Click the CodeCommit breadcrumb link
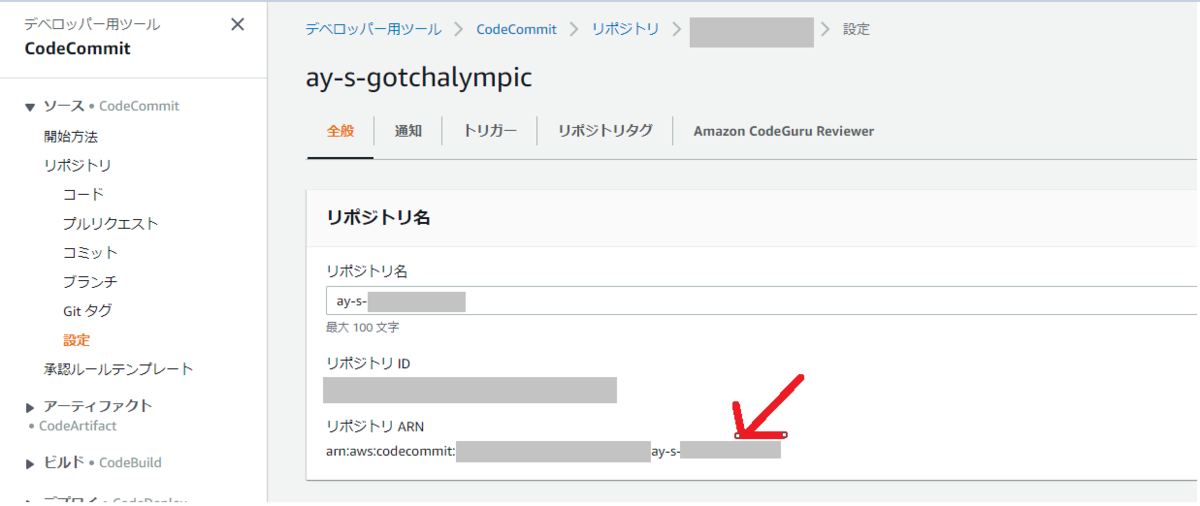 [516, 29]
